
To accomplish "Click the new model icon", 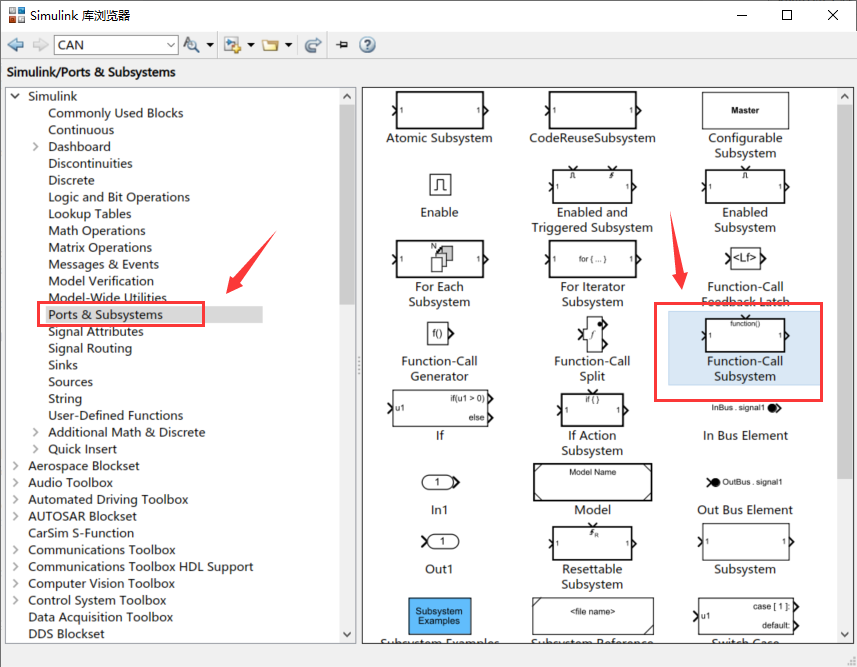I will (x=233, y=45).
